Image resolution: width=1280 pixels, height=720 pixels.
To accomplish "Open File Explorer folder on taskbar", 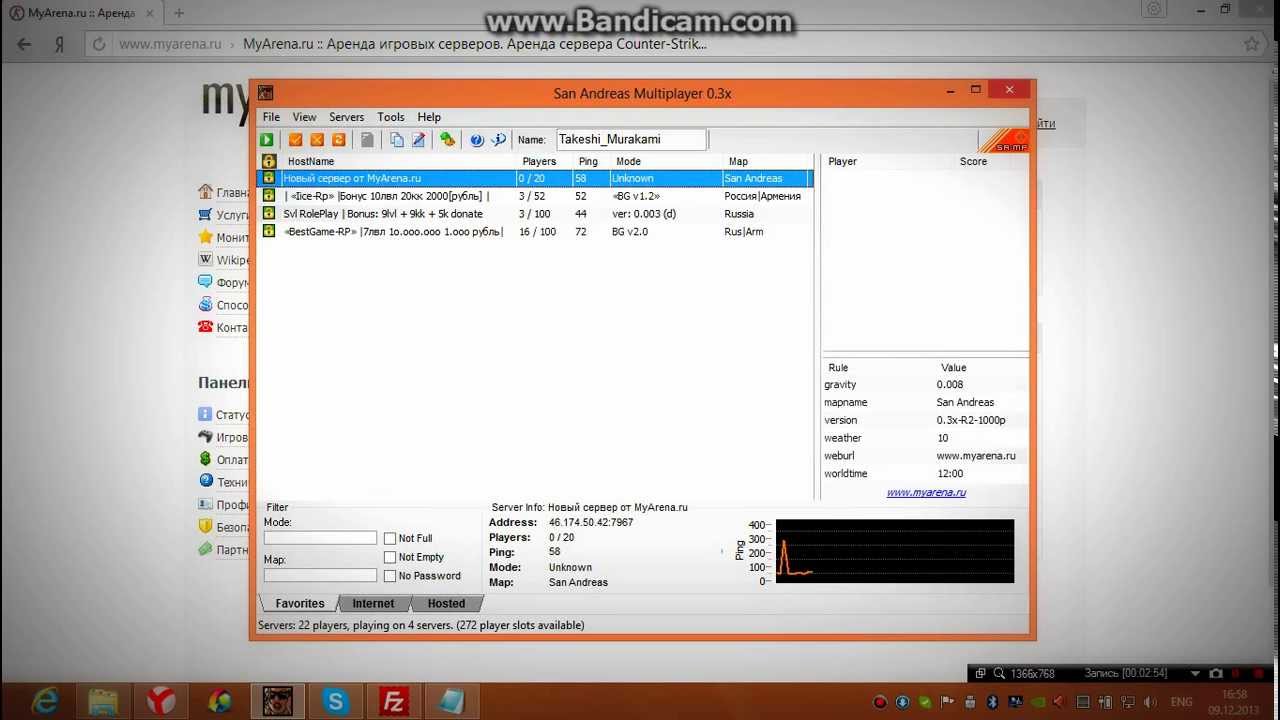I will (102, 701).
